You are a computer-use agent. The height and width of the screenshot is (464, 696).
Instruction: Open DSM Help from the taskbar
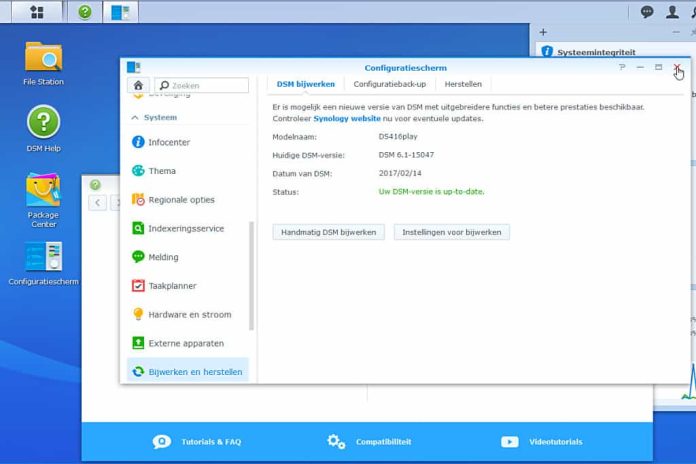pos(85,12)
